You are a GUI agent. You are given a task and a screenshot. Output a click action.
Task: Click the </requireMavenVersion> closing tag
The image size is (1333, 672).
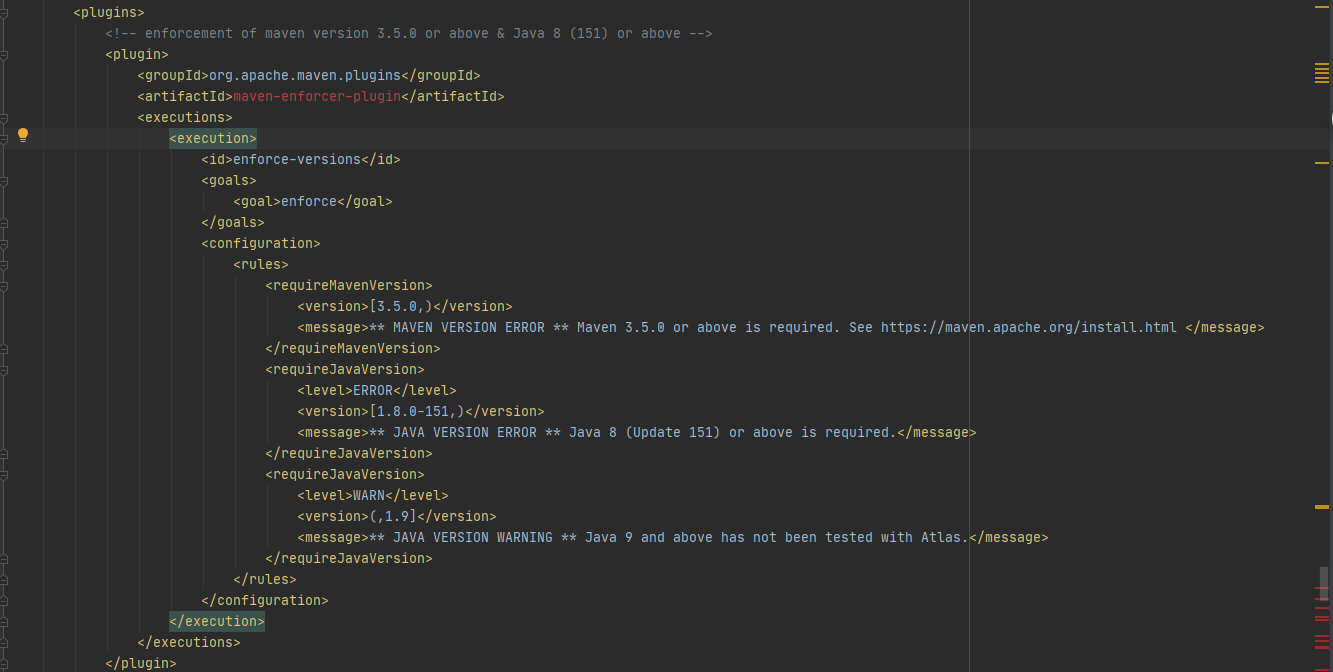[x=353, y=348]
